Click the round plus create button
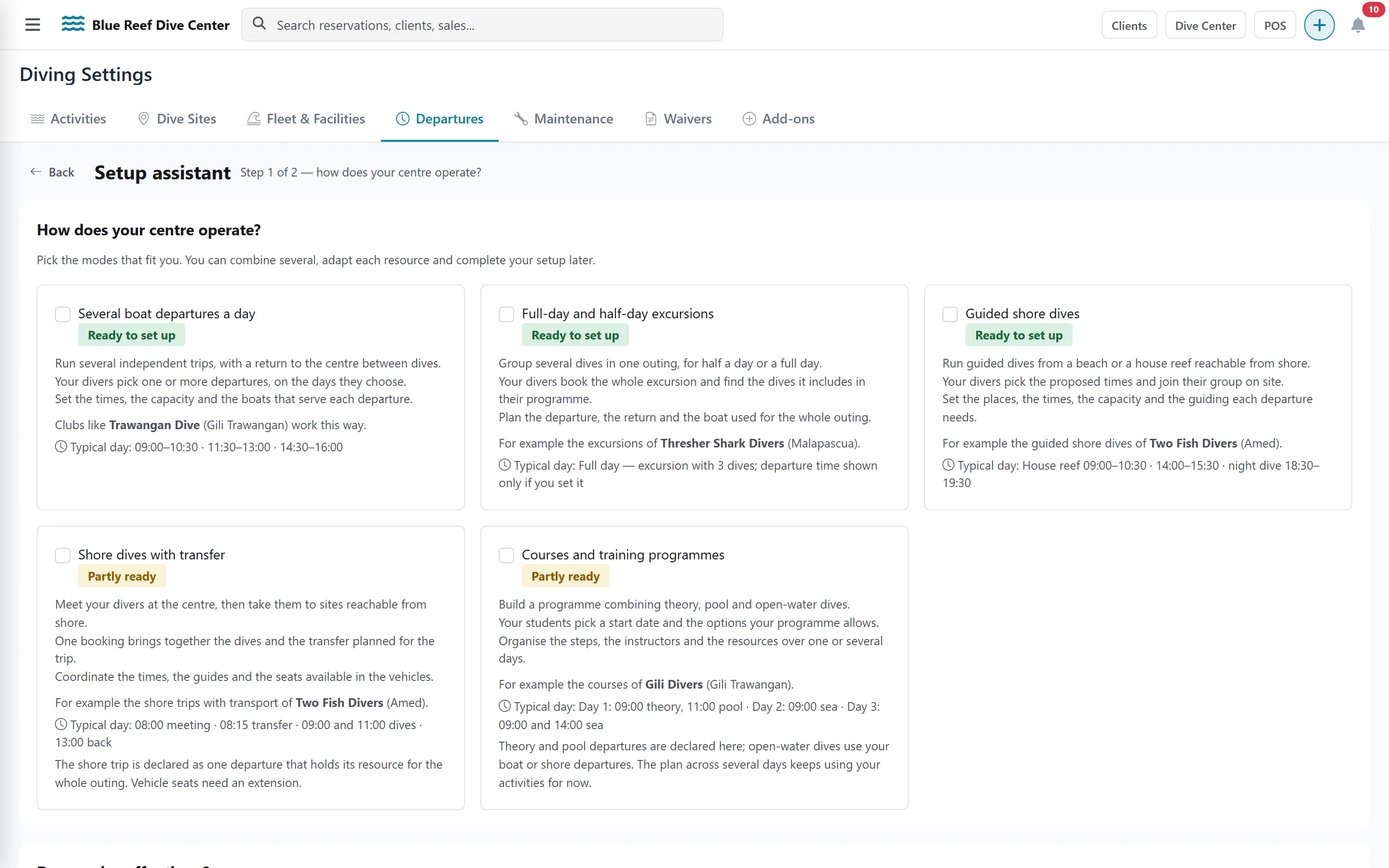1389x868 pixels. 1319,25
